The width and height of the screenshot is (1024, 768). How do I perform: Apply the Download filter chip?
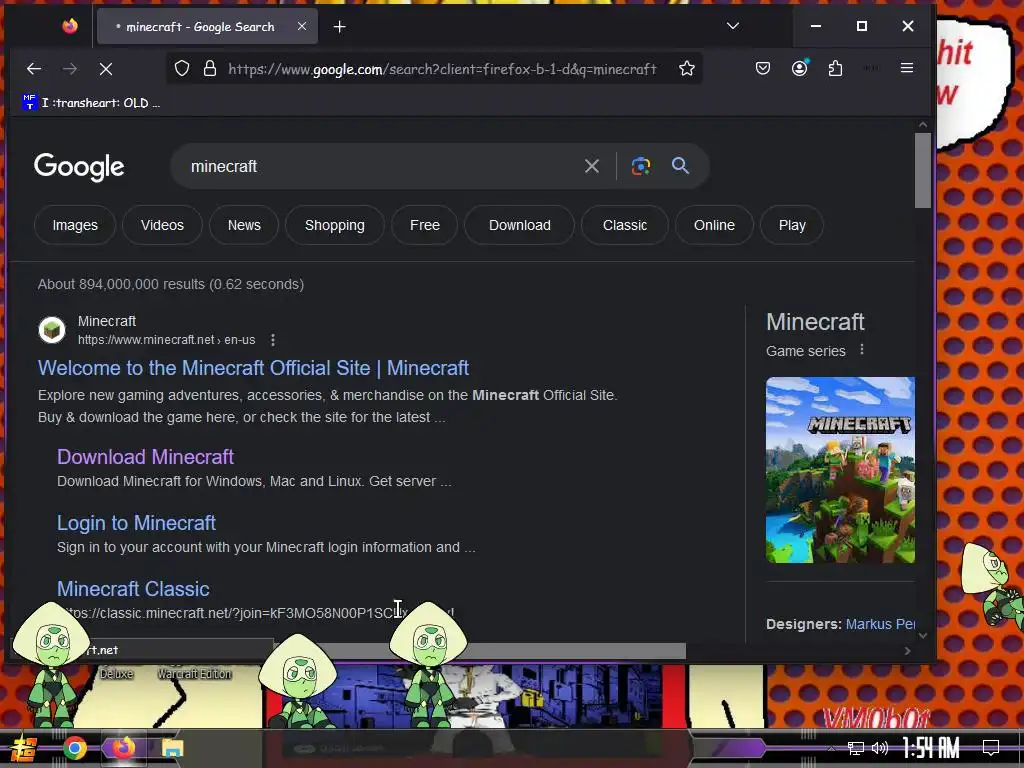[x=519, y=225]
